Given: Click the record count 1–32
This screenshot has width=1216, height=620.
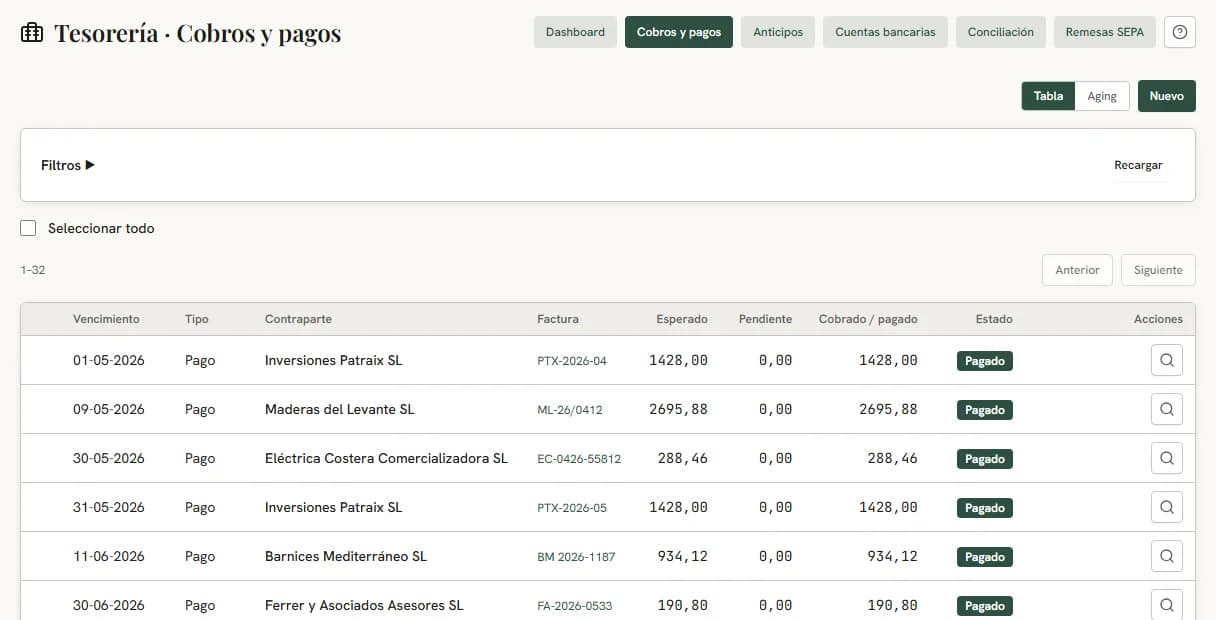Looking at the screenshot, I should (32, 270).
